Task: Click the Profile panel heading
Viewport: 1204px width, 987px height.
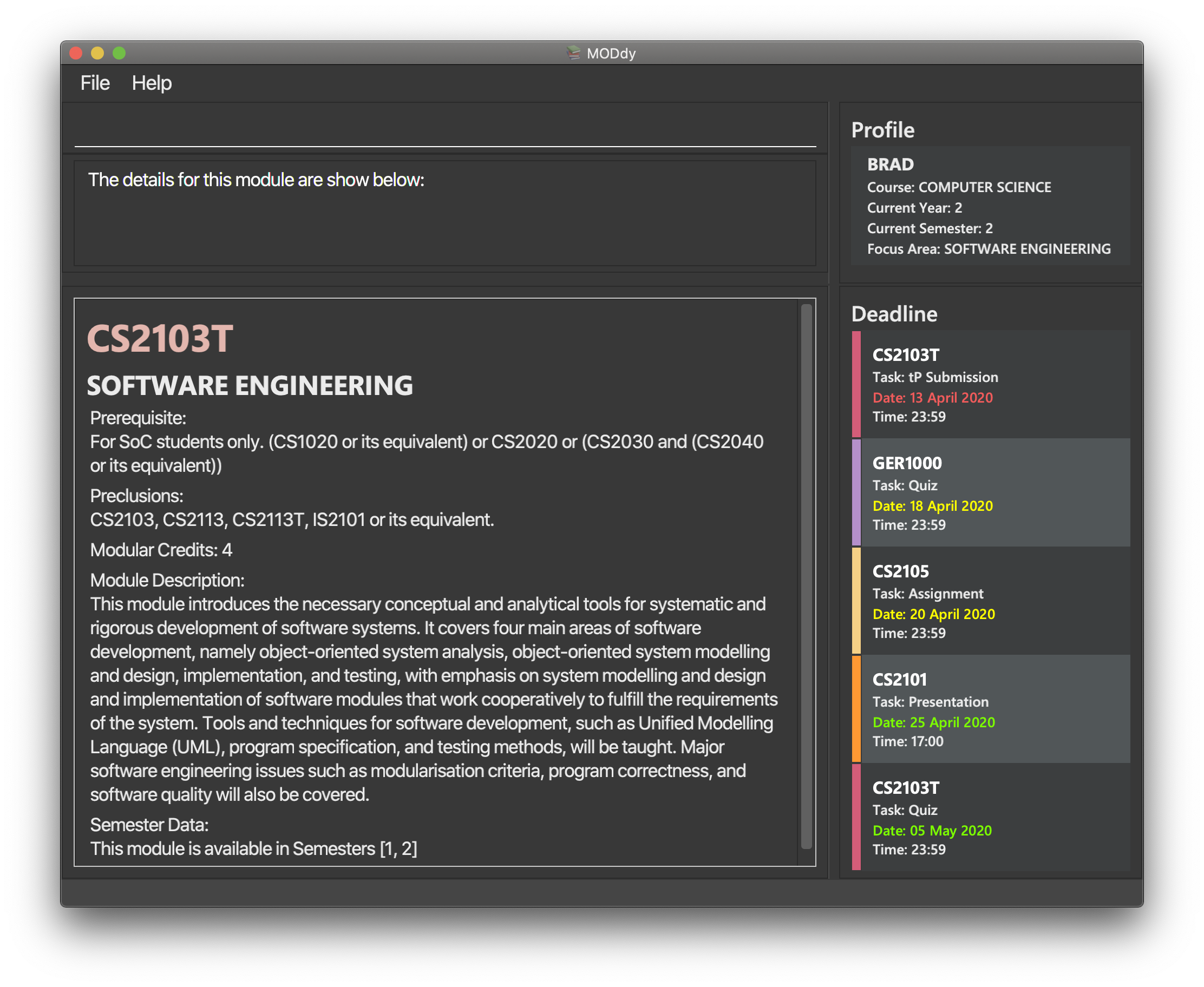Action: (x=882, y=130)
